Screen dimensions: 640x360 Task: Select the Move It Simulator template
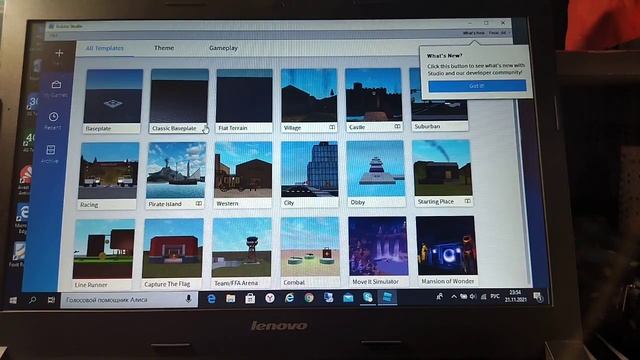378,251
